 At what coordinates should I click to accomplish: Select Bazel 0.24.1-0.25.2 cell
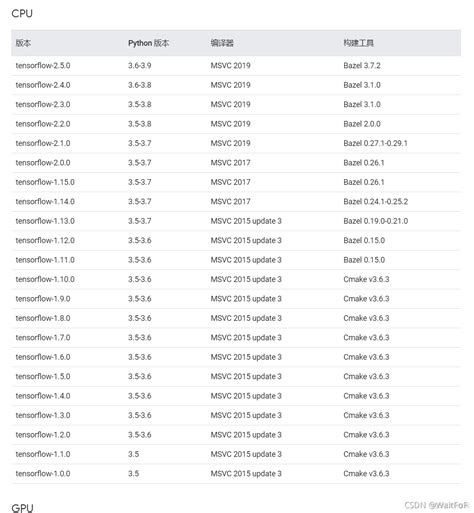(376, 202)
